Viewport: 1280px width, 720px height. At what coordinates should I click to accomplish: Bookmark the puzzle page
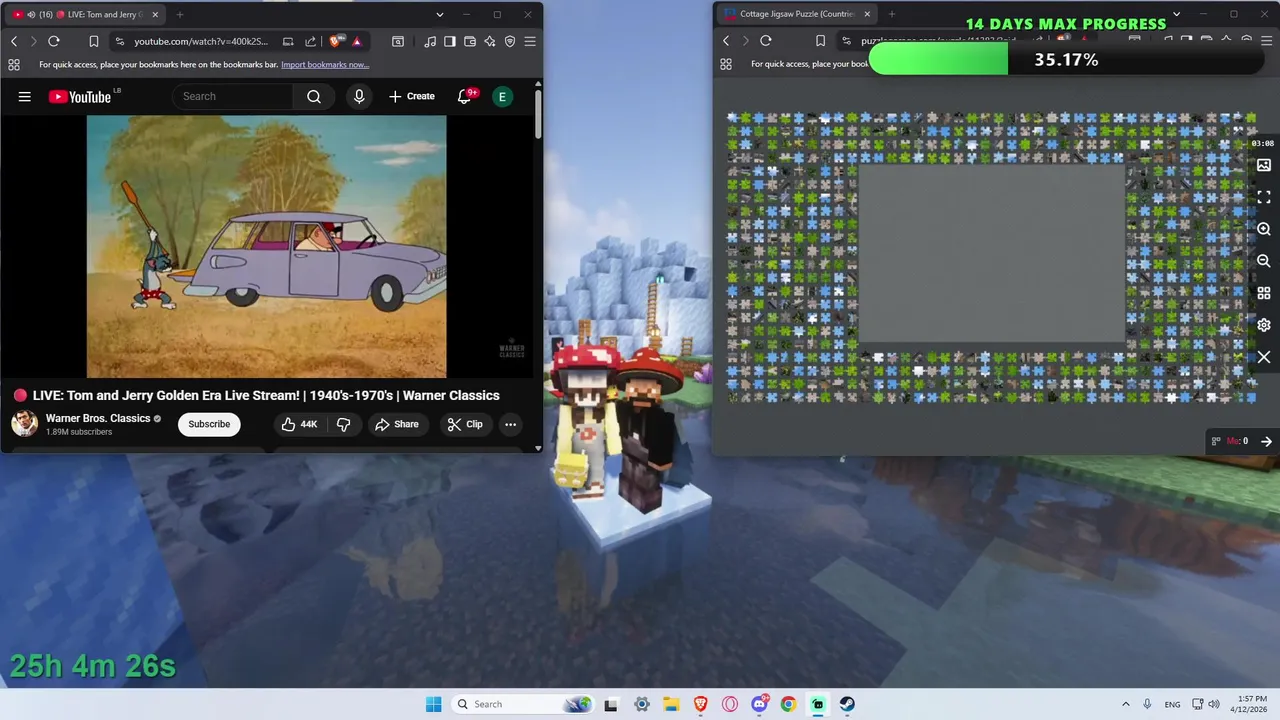coord(820,41)
